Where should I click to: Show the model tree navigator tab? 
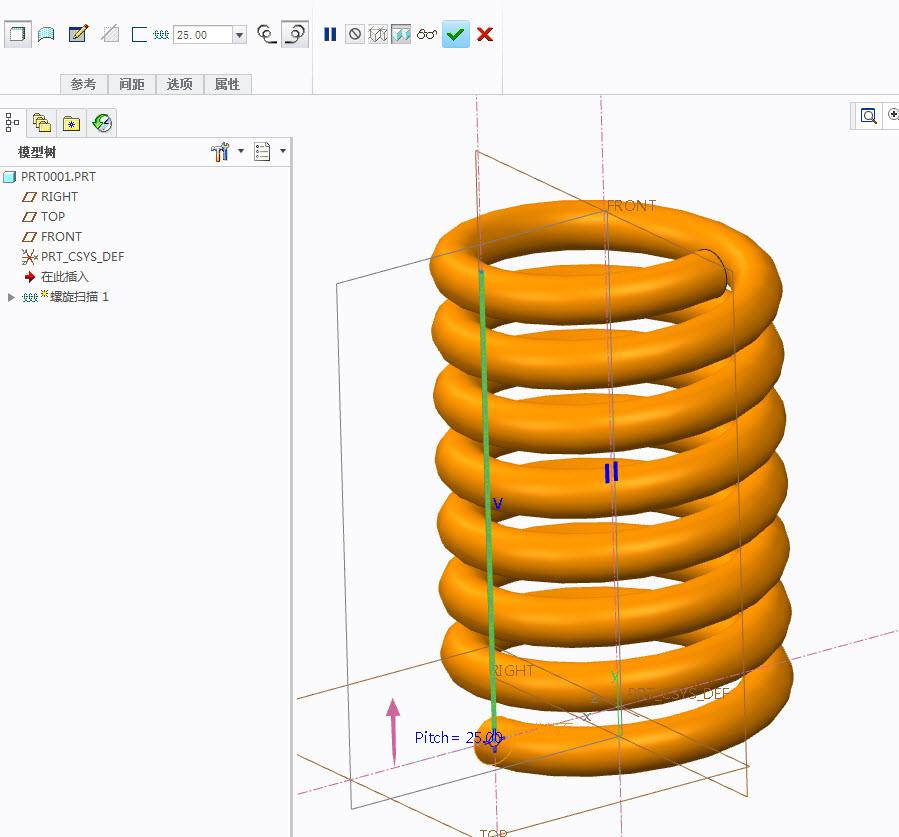[x=13, y=123]
